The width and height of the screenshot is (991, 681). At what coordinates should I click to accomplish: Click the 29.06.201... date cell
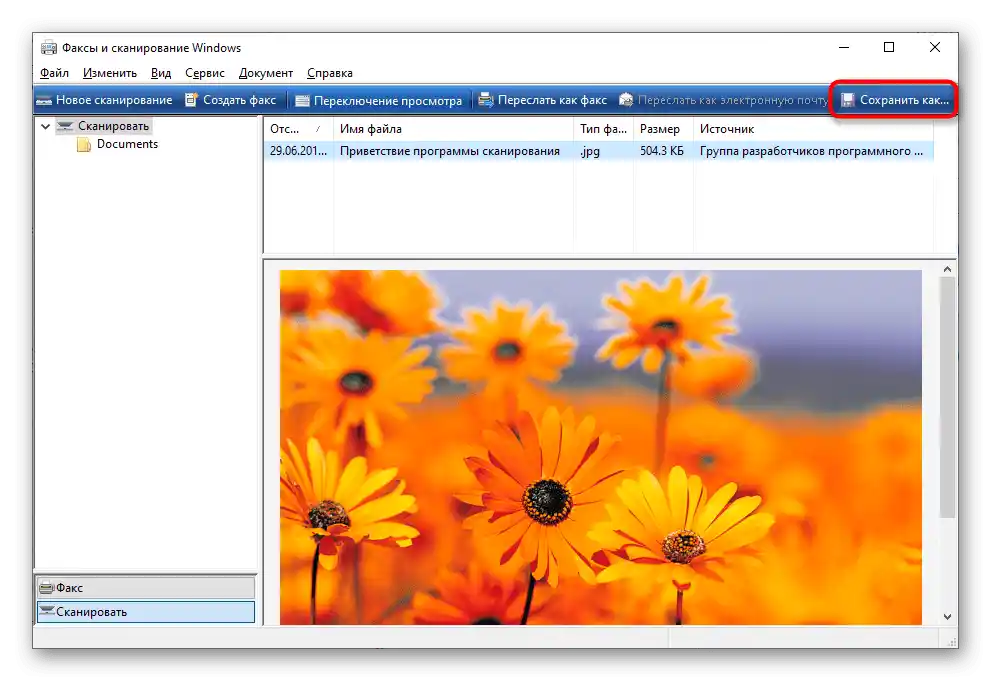[x=298, y=151]
